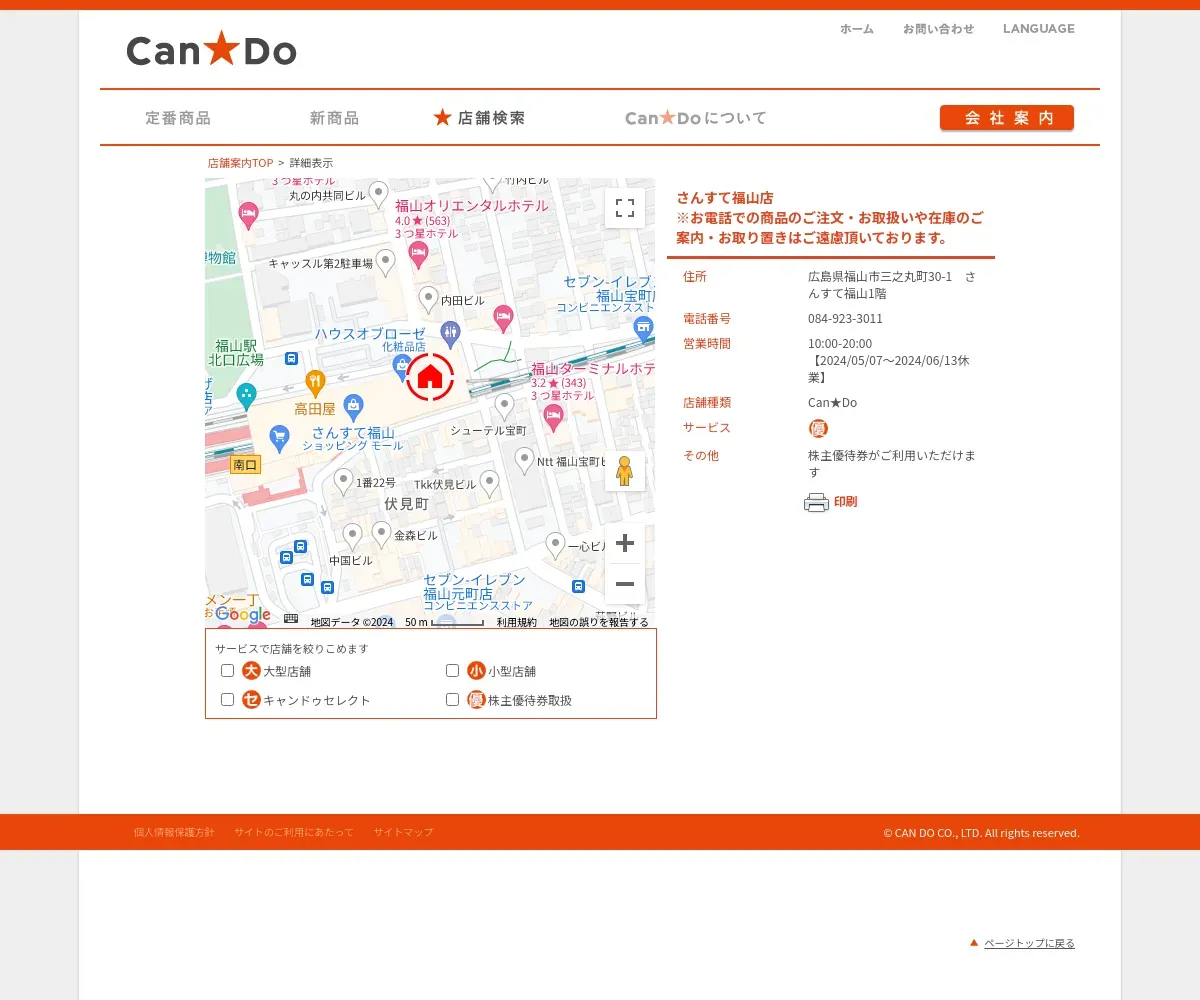1200x1000 pixels.
Task: Click the Can★Do logo
Action: pos(212,49)
